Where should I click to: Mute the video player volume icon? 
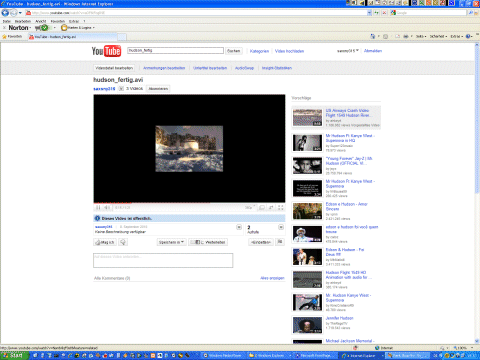(x=107, y=207)
